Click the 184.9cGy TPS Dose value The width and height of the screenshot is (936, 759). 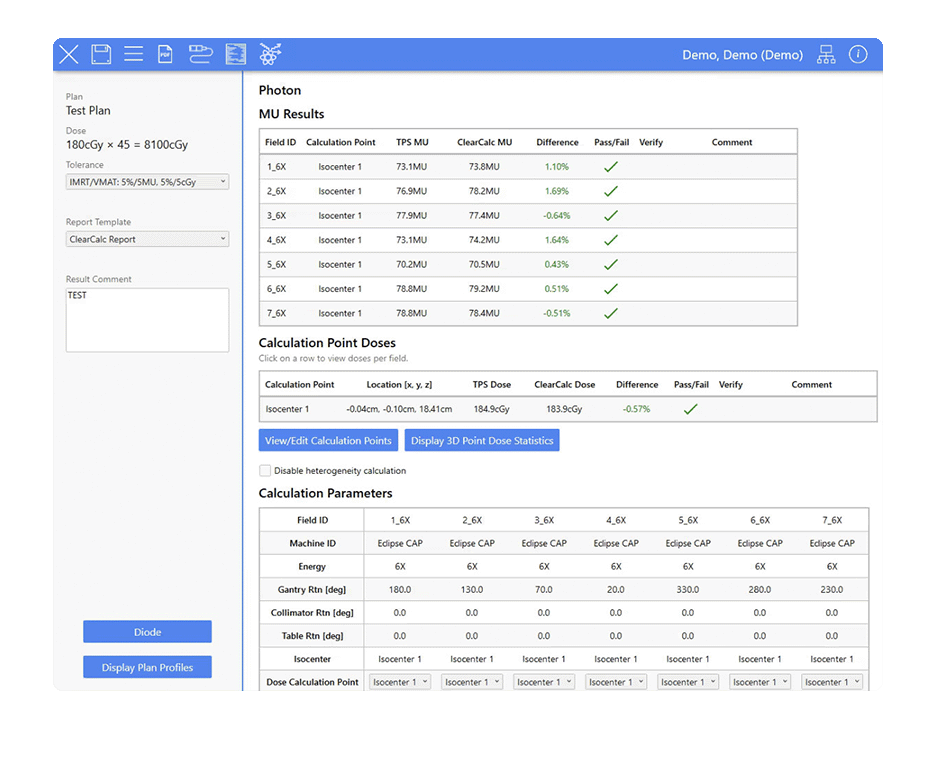[491, 409]
